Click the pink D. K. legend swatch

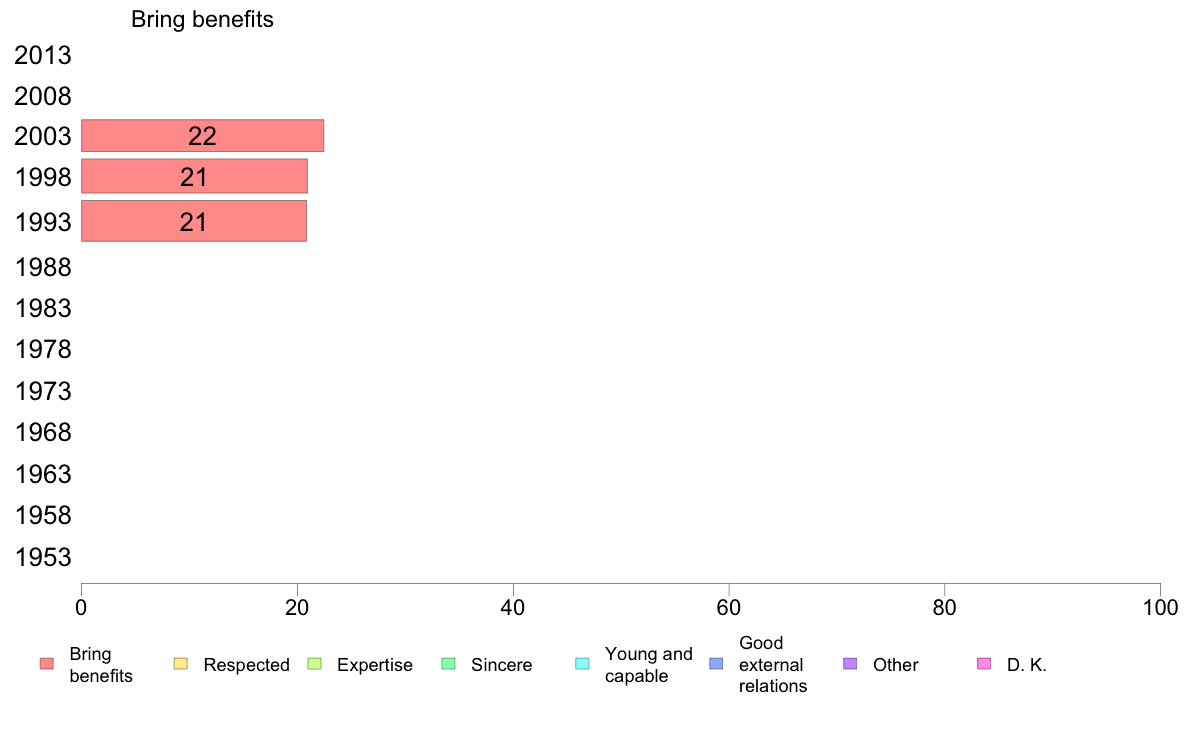point(984,664)
